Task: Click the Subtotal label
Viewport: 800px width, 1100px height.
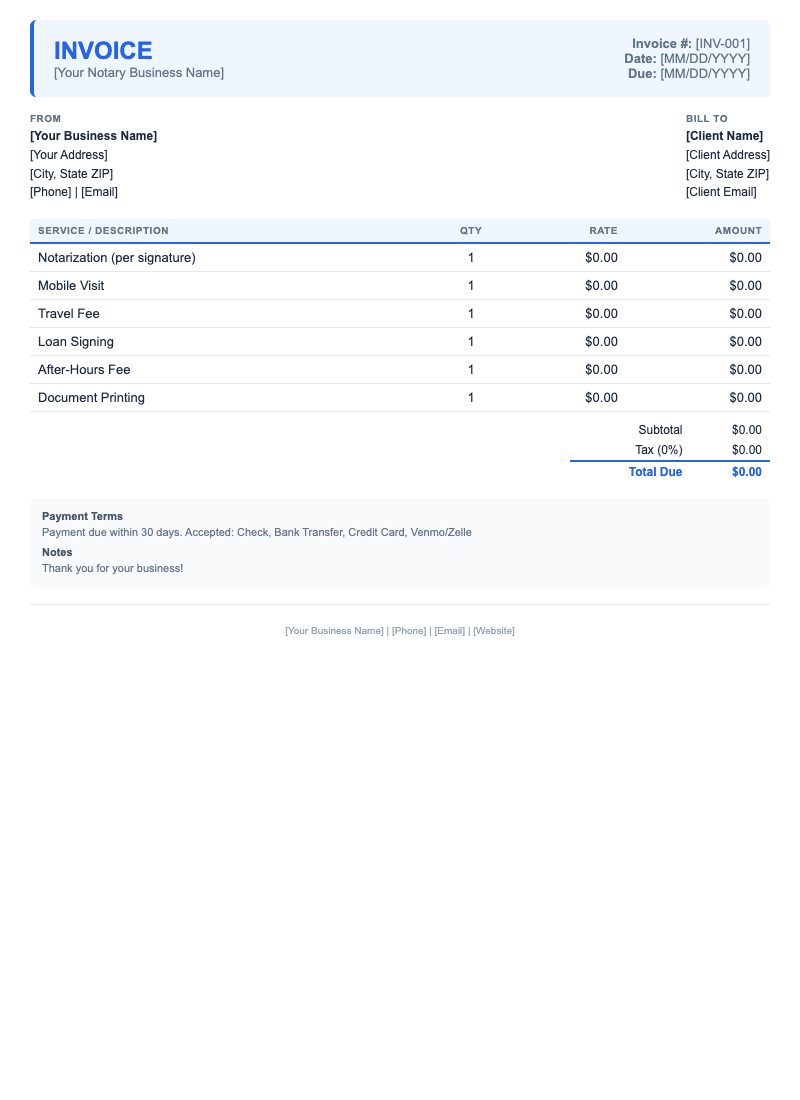Action: (660, 430)
